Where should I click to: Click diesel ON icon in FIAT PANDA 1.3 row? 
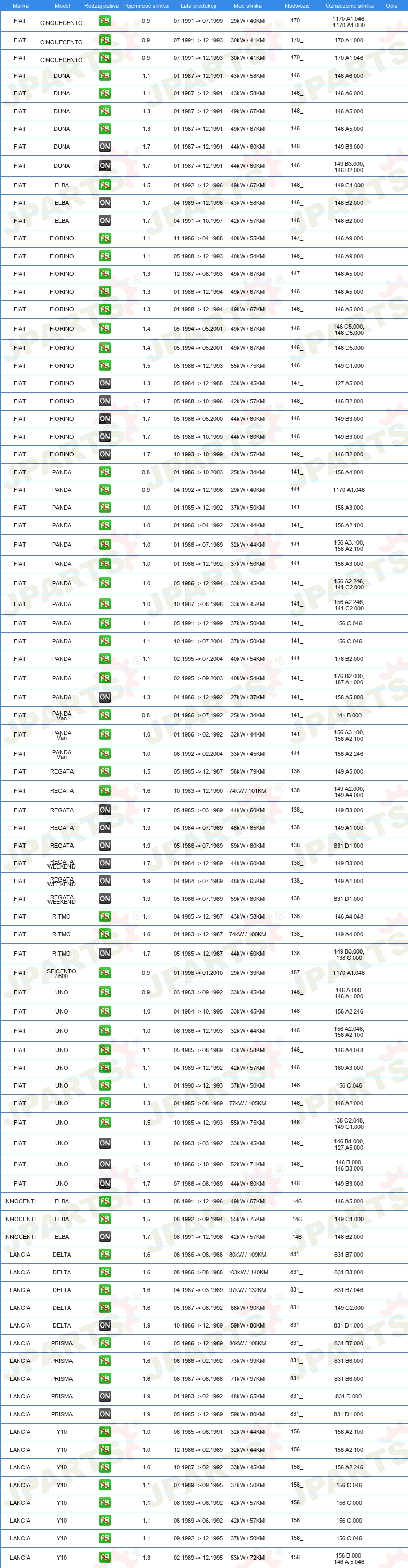tap(105, 697)
